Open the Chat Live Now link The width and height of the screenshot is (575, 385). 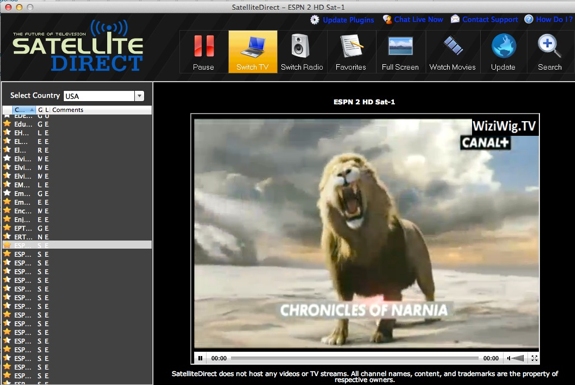pos(418,19)
